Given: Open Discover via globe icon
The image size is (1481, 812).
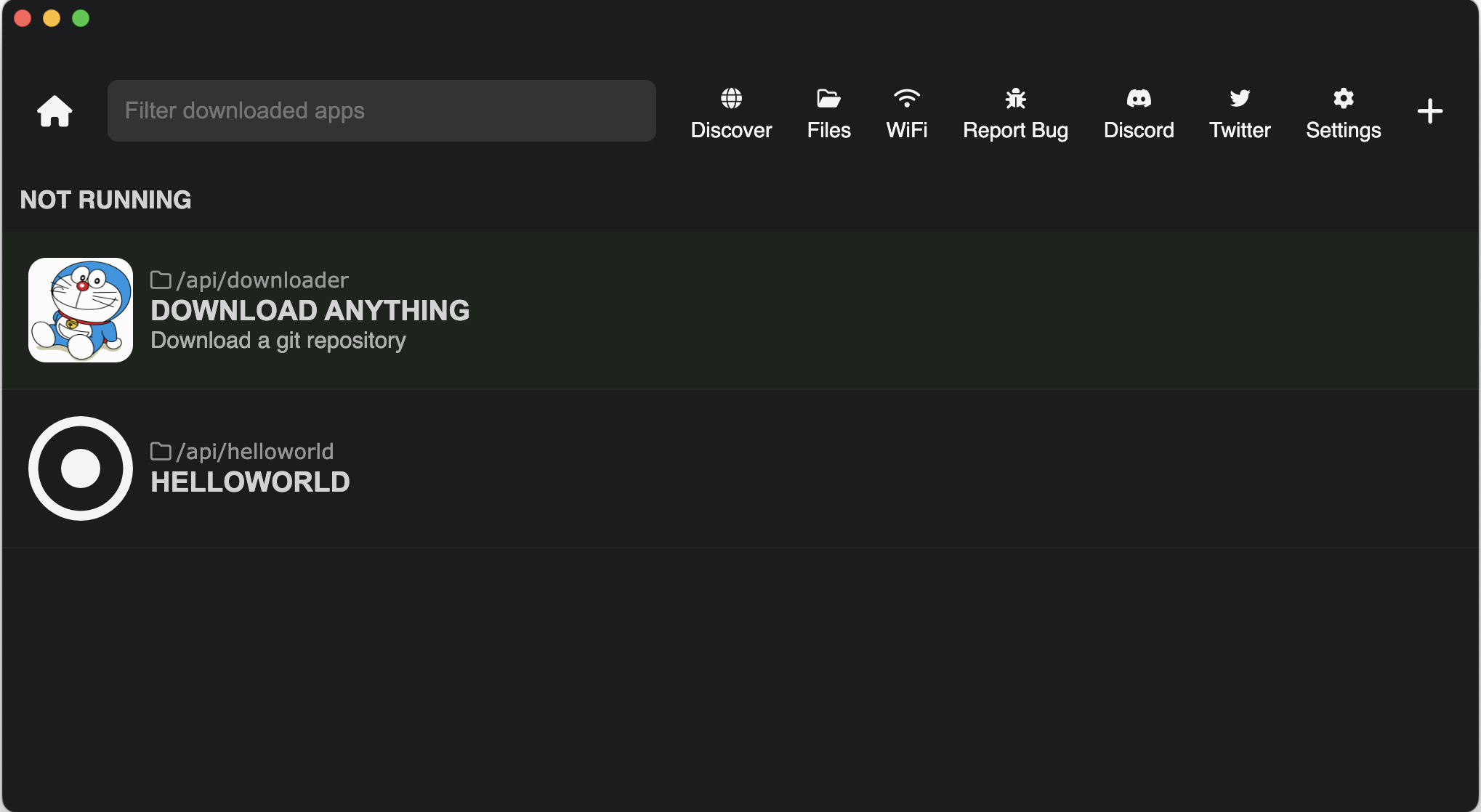Looking at the screenshot, I should [x=731, y=98].
